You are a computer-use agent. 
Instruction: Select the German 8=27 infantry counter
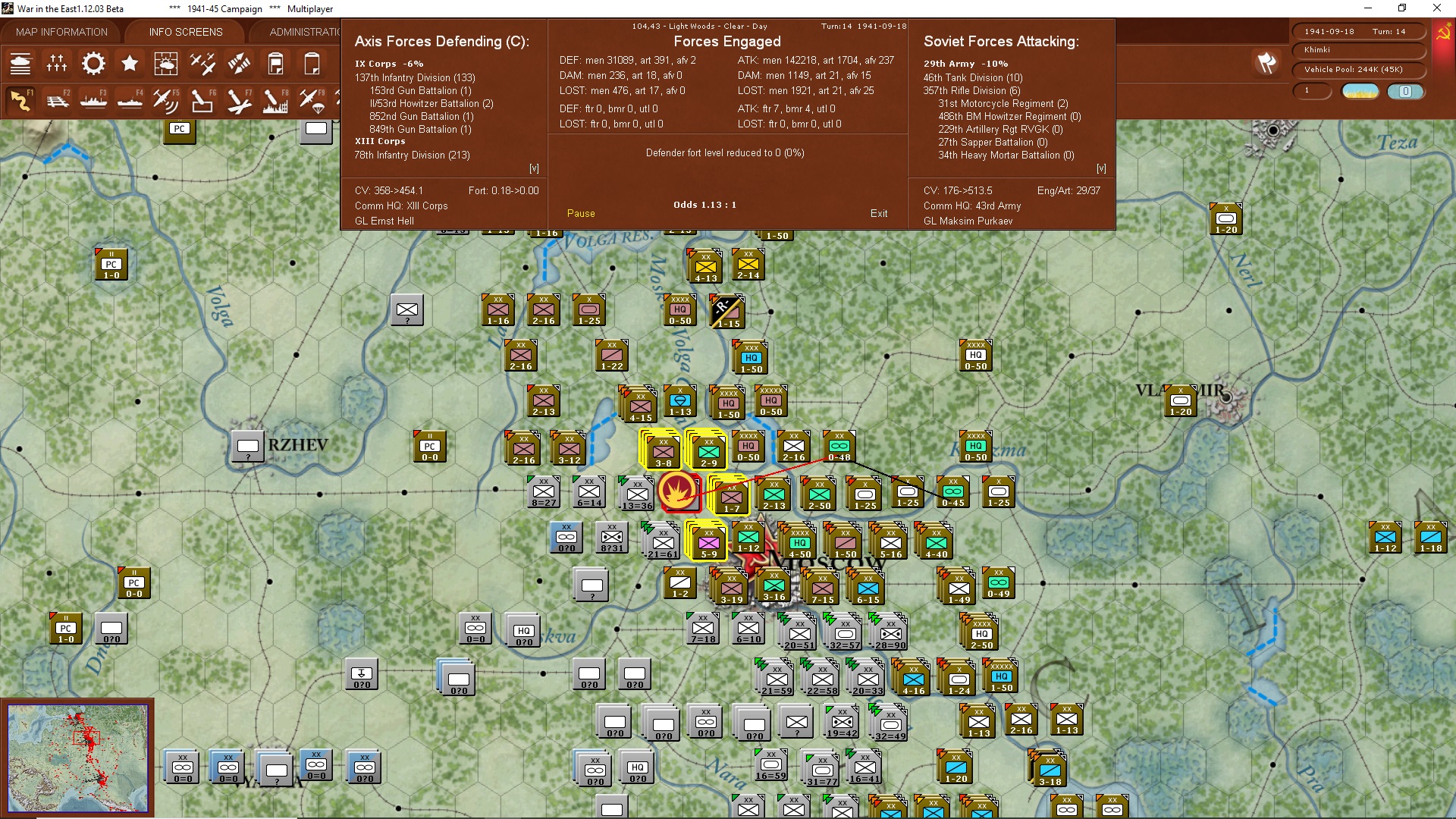click(544, 493)
